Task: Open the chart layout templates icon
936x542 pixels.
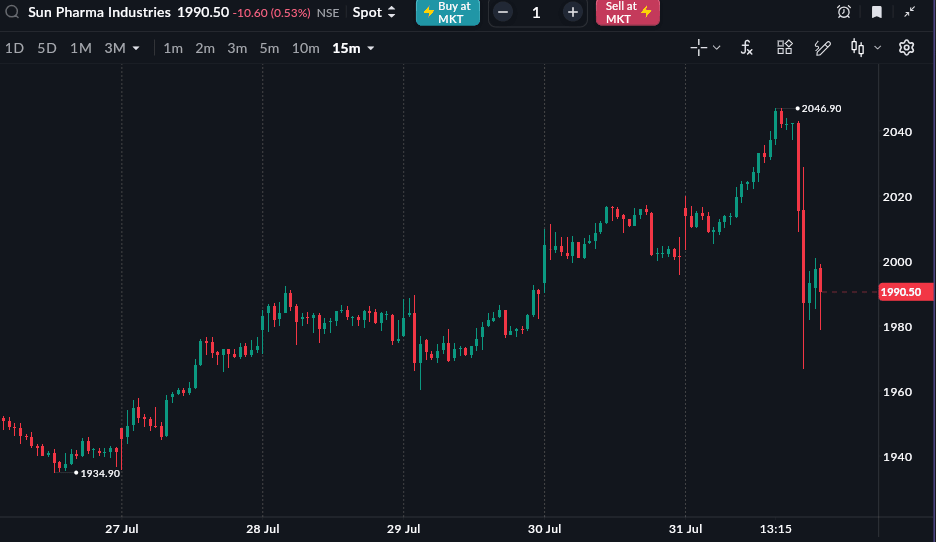Action: pos(784,48)
